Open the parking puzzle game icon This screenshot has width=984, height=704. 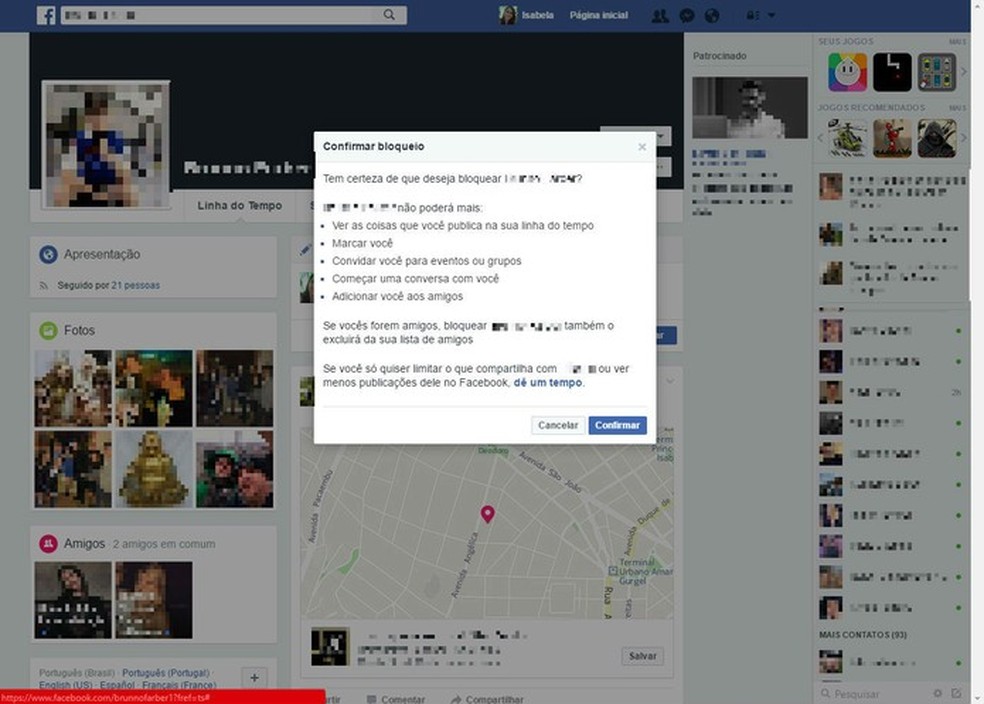(x=937, y=72)
